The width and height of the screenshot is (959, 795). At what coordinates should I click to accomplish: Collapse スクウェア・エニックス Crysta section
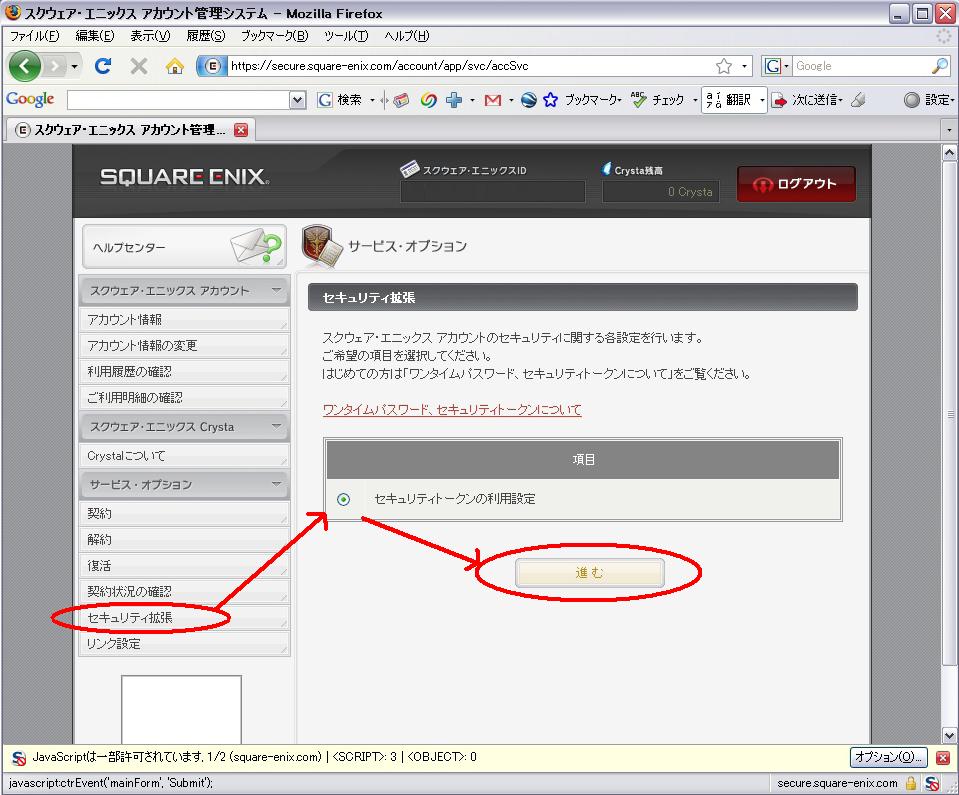point(276,426)
